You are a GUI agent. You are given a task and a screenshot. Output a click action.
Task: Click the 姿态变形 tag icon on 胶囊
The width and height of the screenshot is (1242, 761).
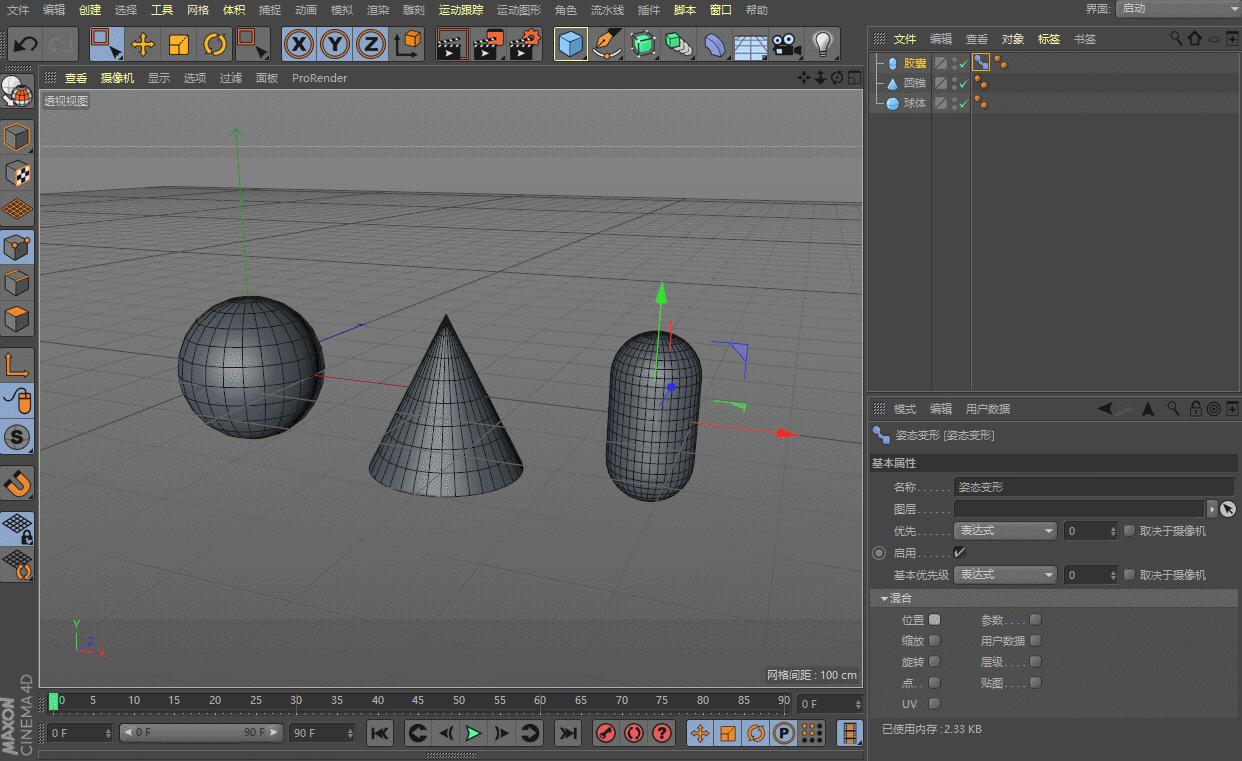pos(980,63)
